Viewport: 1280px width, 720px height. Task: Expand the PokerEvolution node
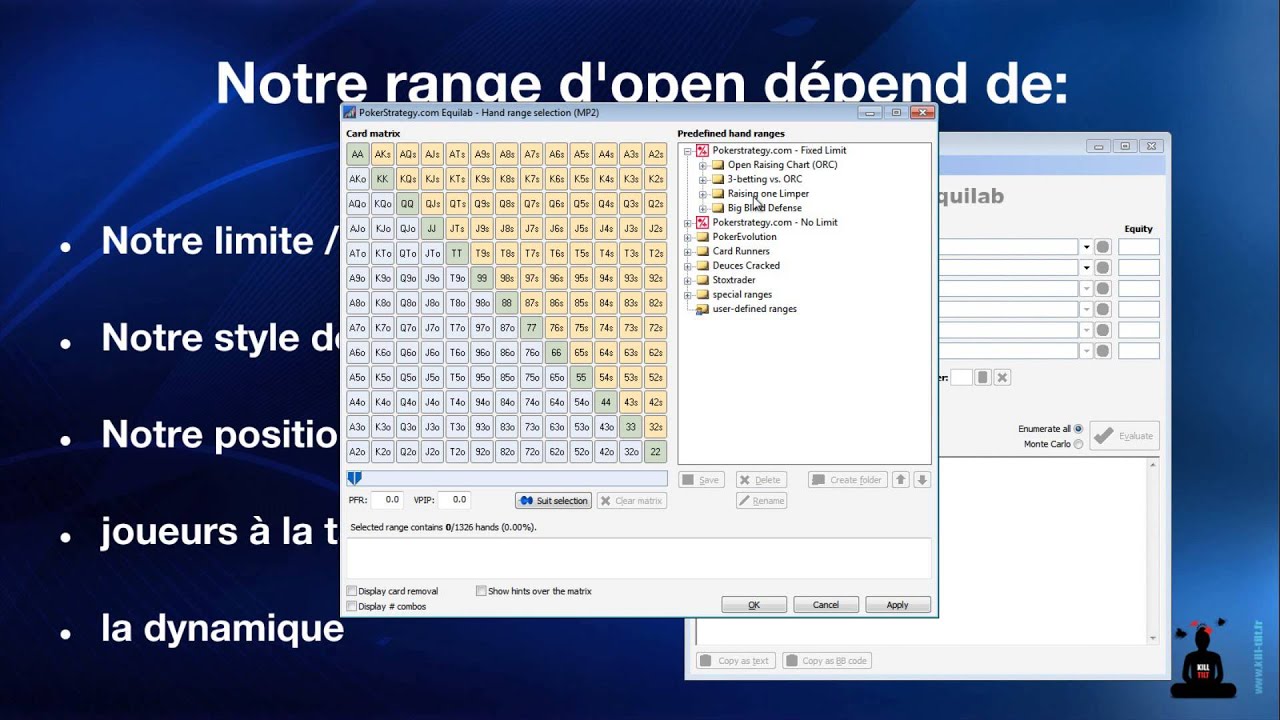coord(688,237)
